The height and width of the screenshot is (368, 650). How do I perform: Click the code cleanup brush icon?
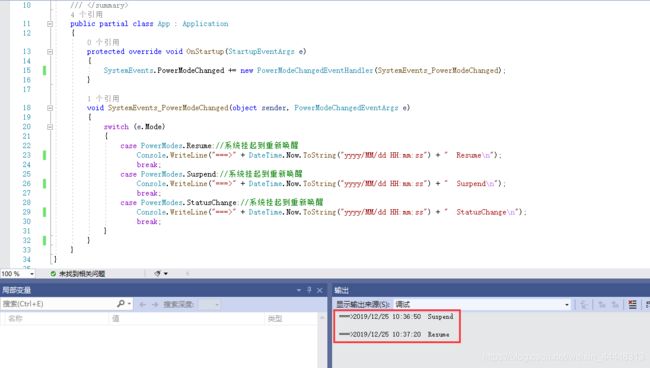[158, 274]
